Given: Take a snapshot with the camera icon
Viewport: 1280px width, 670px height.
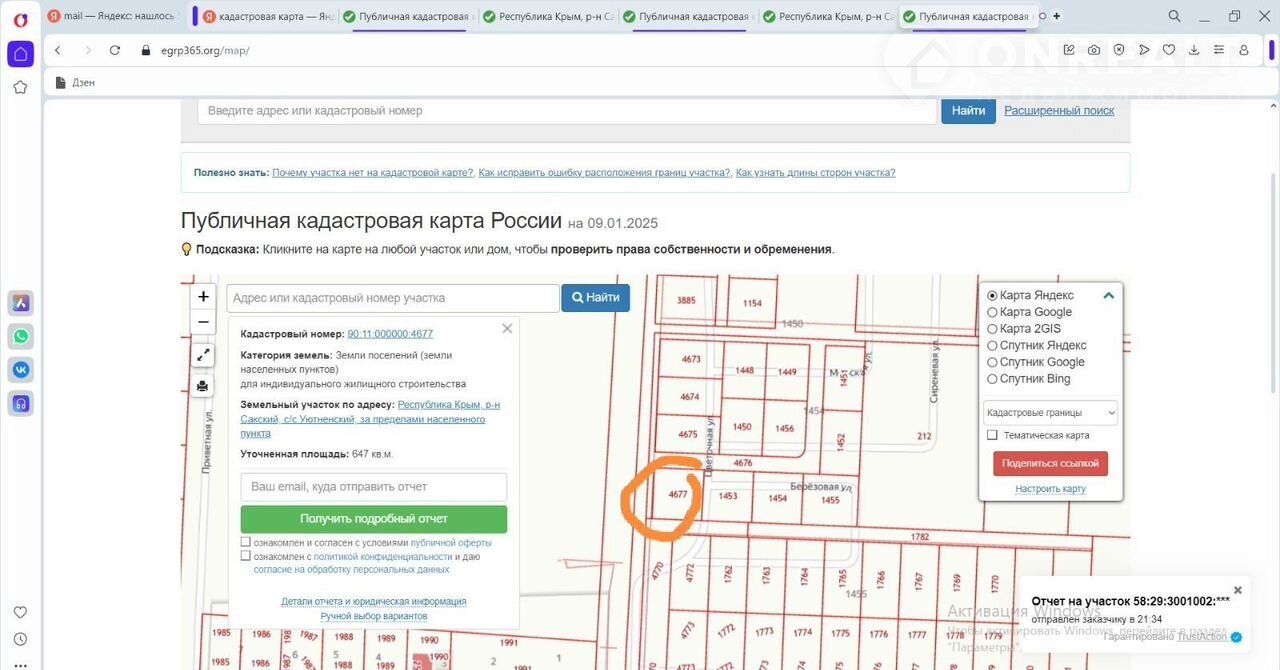Looking at the screenshot, I should tap(1094, 50).
